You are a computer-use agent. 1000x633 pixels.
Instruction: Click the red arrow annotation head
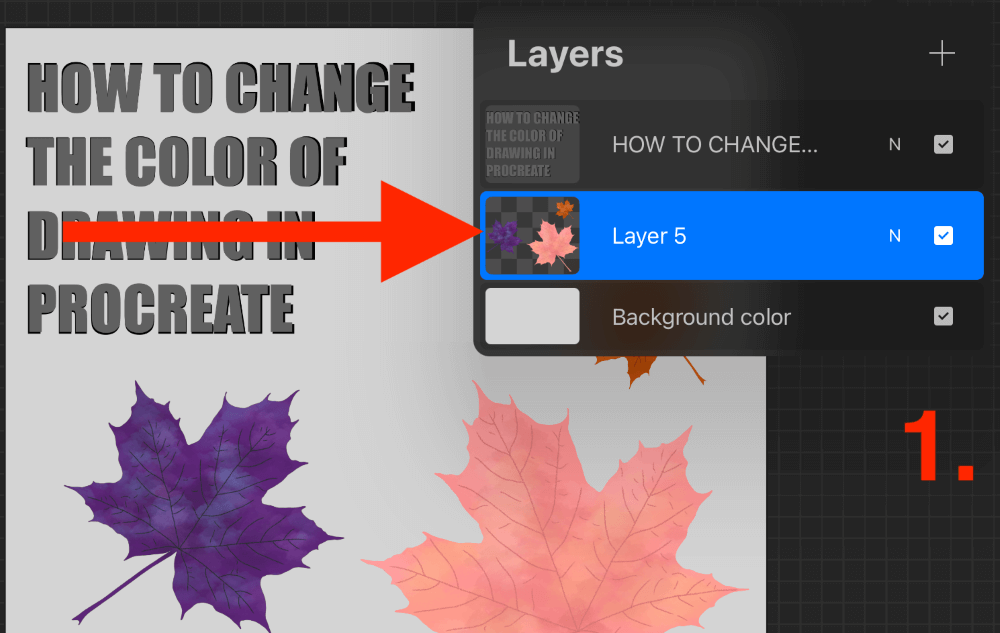point(427,231)
